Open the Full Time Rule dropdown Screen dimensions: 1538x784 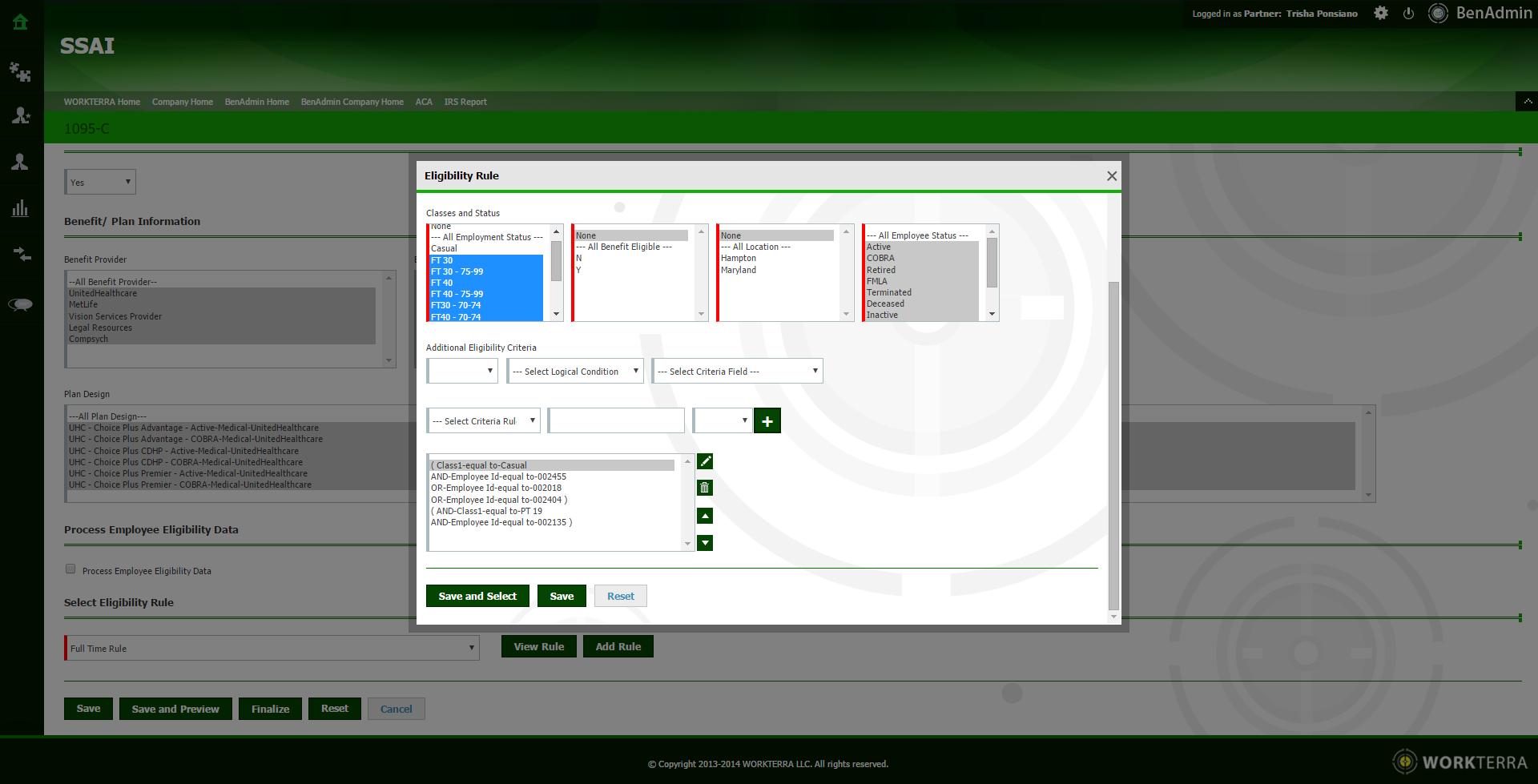(272, 649)
